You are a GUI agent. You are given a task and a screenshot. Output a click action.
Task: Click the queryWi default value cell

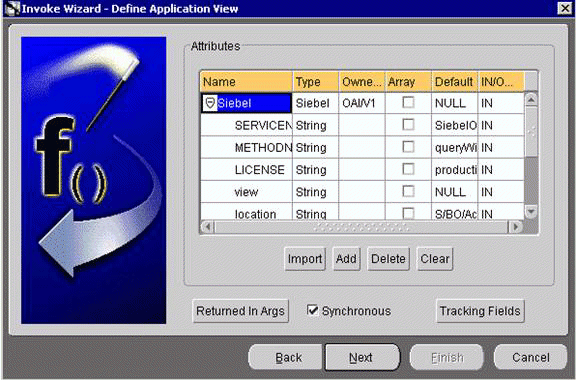pos(455,147)
